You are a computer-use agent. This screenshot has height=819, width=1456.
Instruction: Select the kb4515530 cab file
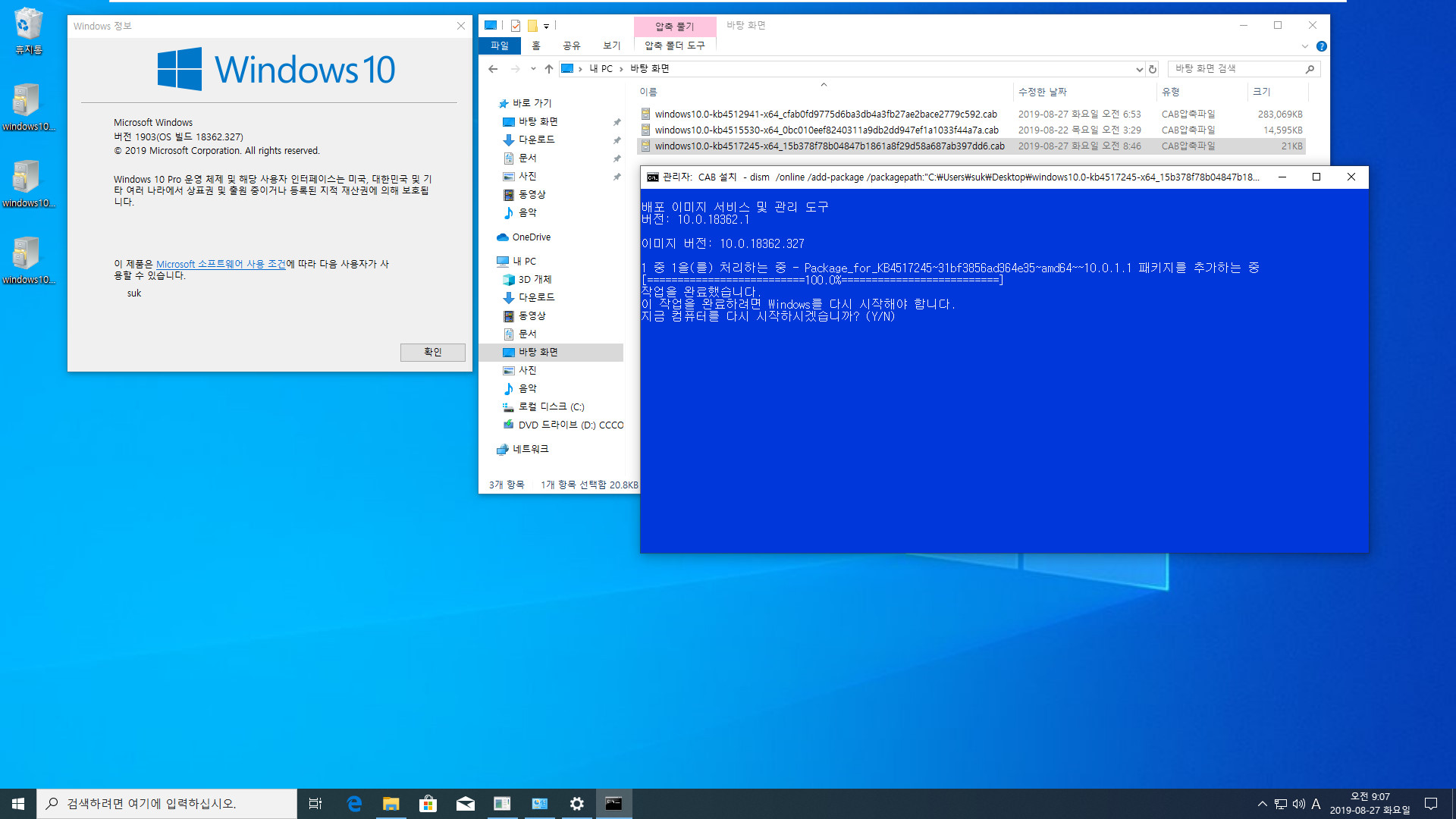tap(827, 130)
